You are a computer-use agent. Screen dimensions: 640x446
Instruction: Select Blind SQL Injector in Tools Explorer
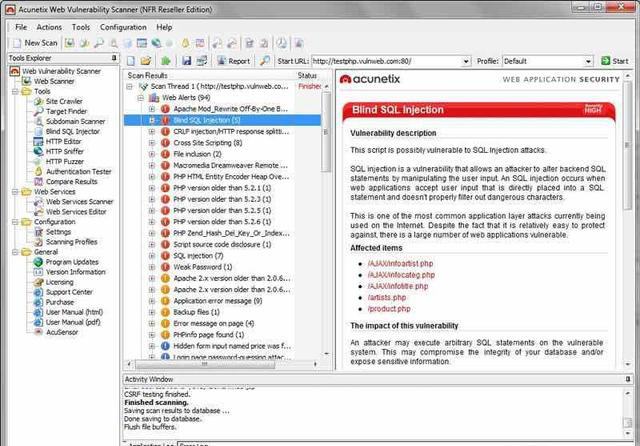tap(73, 131)
